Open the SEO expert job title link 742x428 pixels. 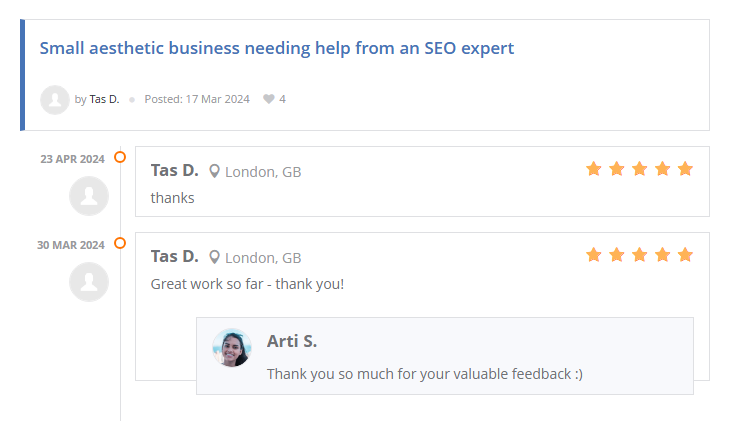click(277, 48)
